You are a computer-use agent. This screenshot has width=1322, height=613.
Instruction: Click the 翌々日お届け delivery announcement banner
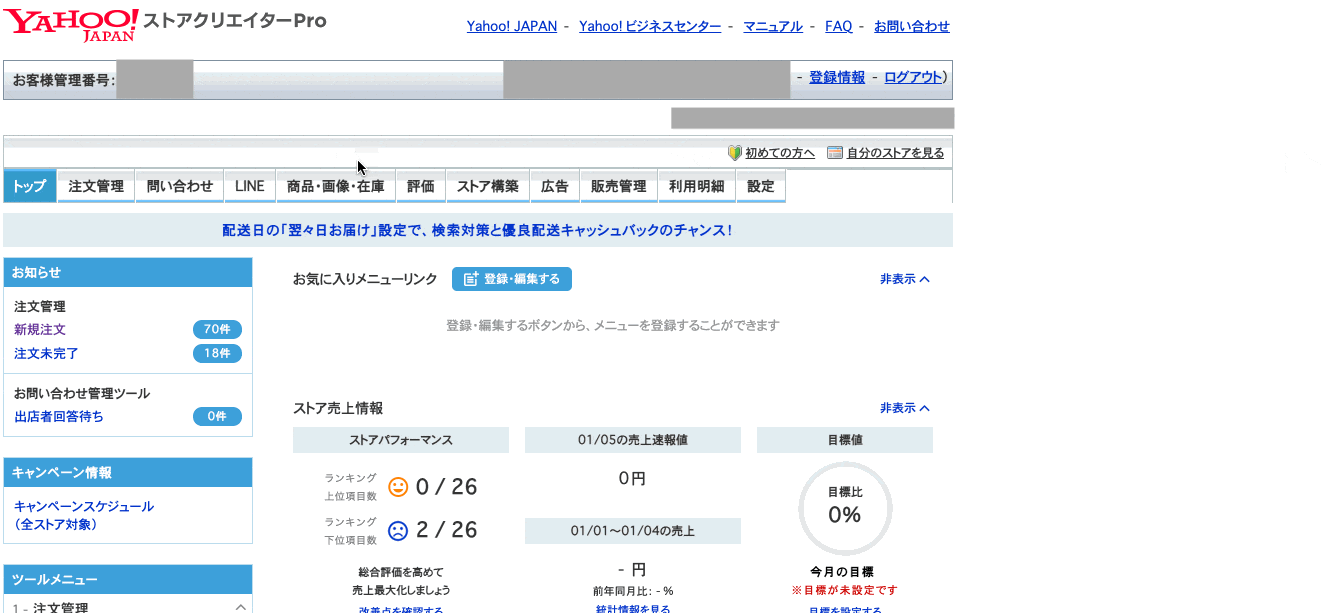coord(478,230)
